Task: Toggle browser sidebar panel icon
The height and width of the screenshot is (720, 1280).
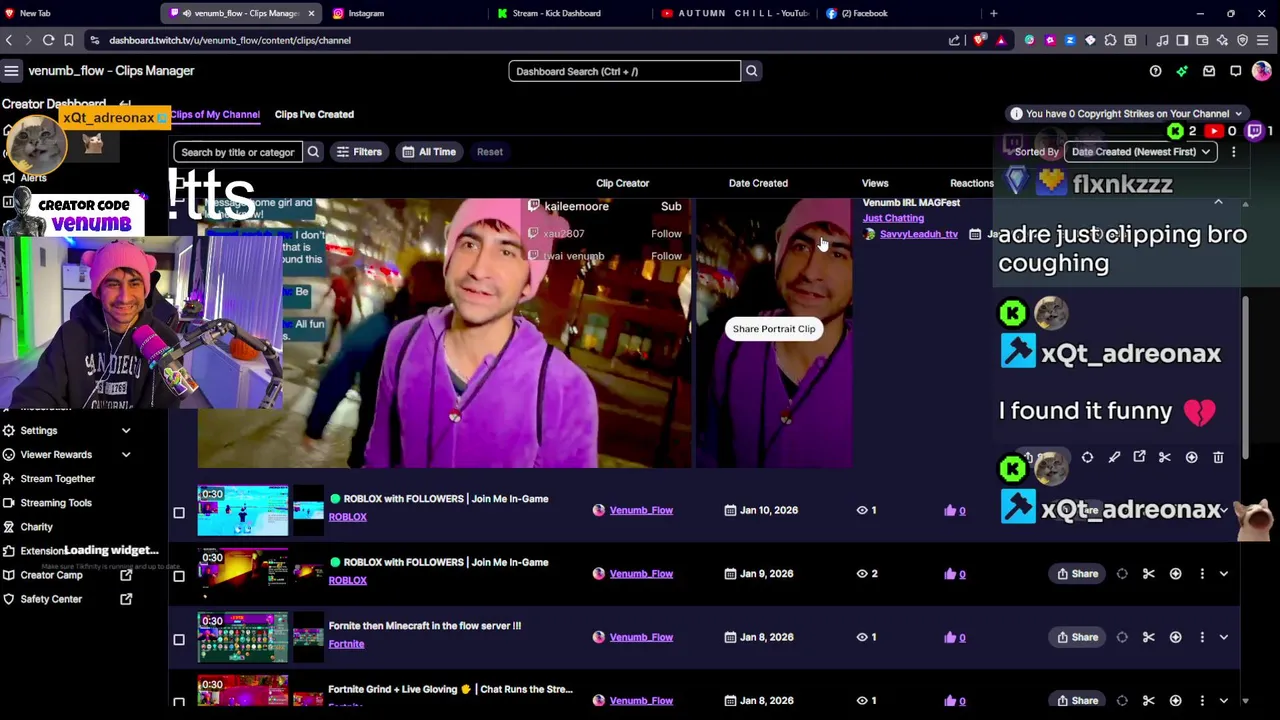Action: pos(1182,40)
